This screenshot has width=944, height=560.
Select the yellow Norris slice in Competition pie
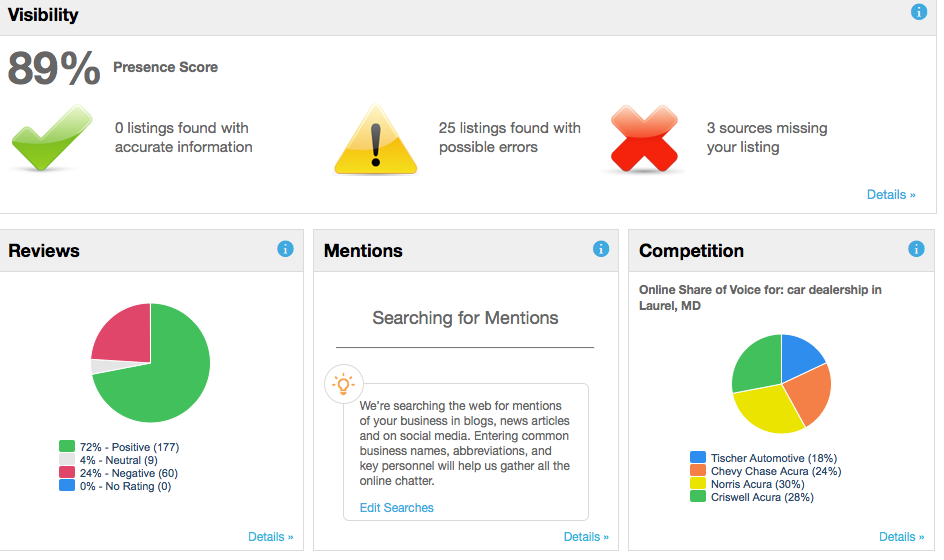(768, 409)
